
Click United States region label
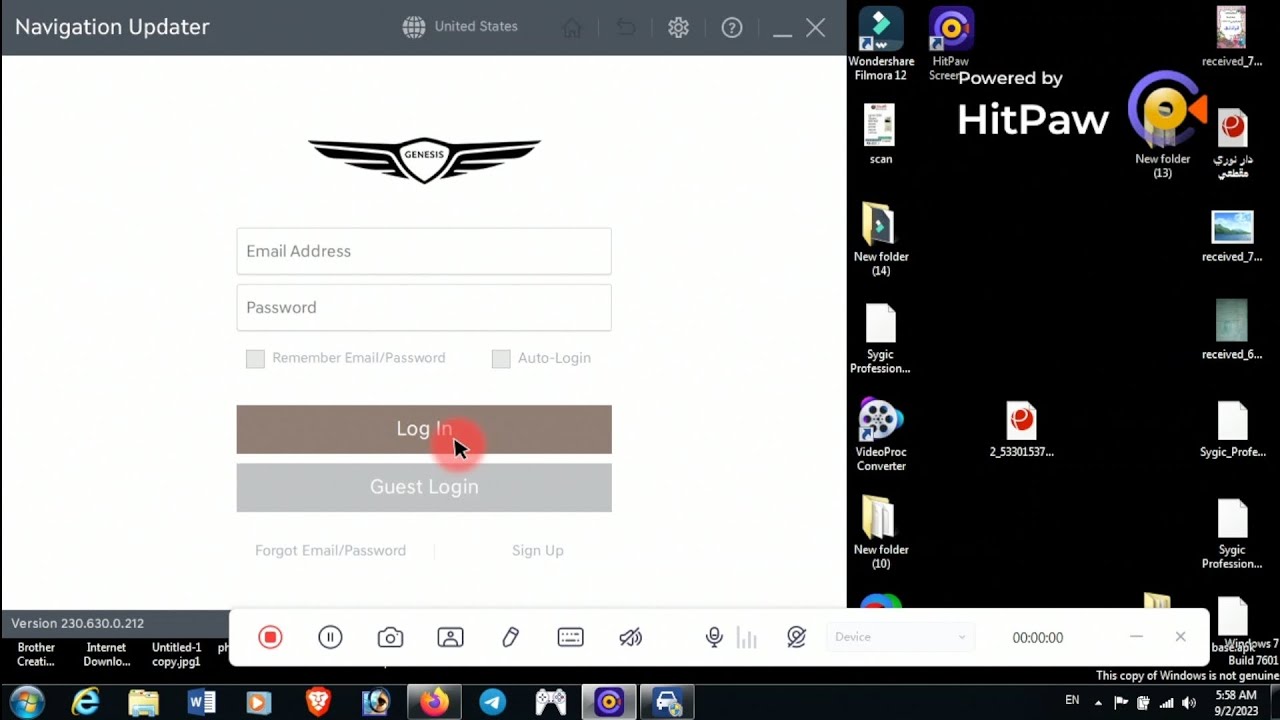(476, 27)
